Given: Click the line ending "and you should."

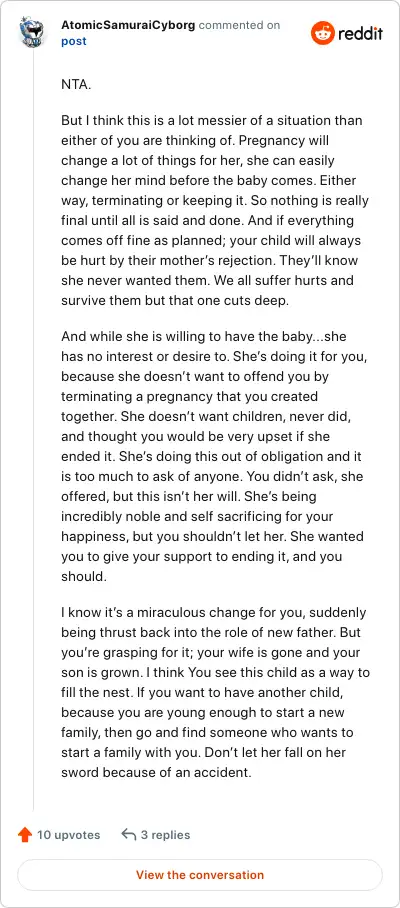Looking at the screenshot, I should (x=201, y=566).
